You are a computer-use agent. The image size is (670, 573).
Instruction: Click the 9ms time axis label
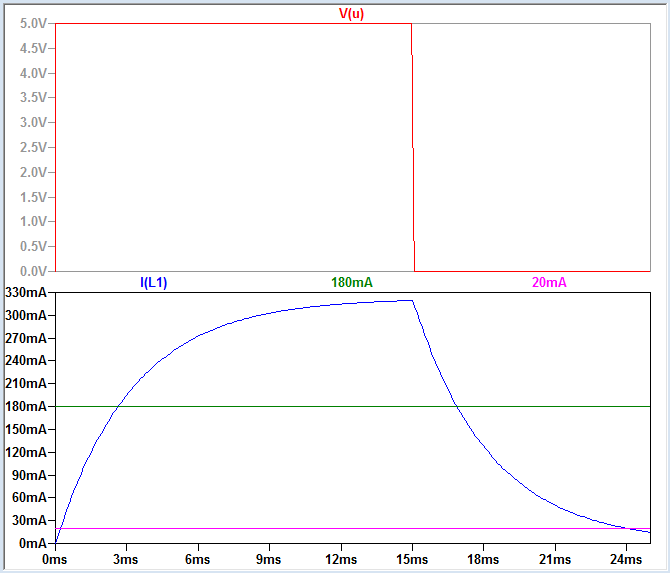[x=268, y=559]
